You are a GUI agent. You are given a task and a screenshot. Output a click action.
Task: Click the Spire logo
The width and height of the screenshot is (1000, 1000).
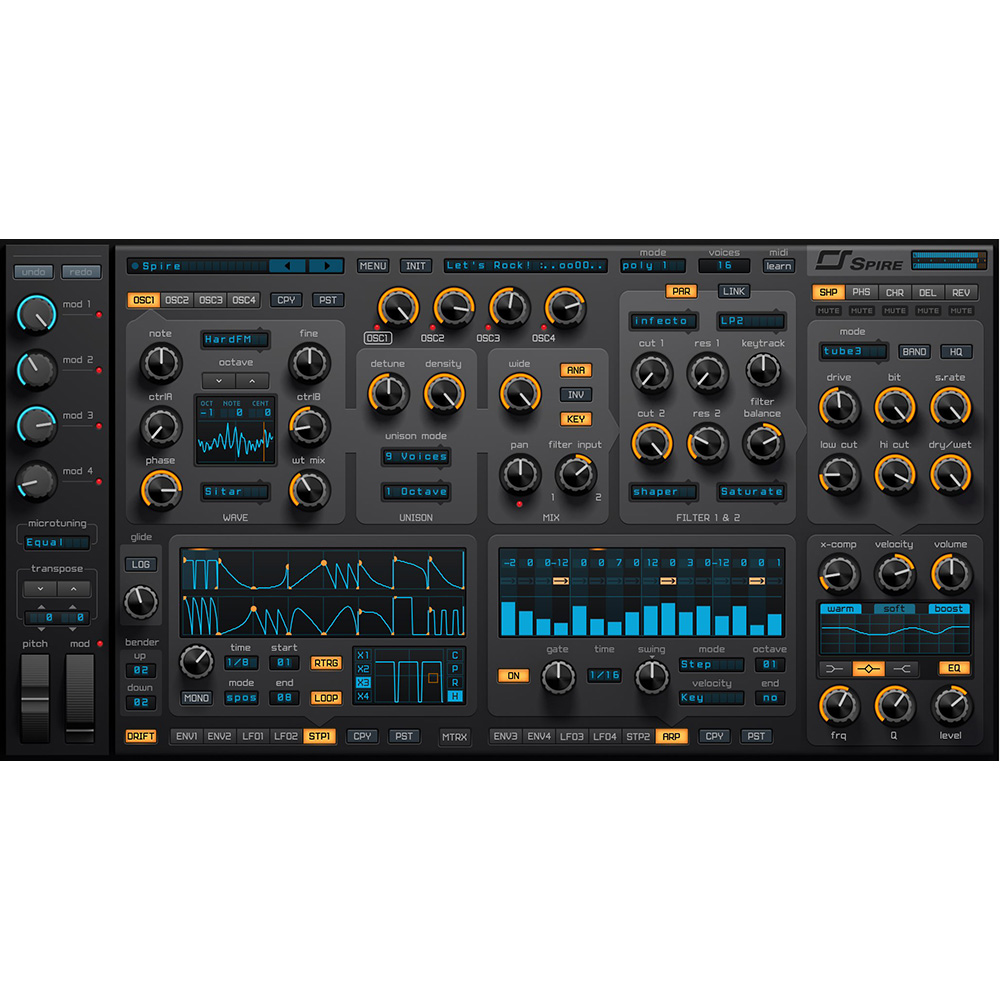(859, 261)
